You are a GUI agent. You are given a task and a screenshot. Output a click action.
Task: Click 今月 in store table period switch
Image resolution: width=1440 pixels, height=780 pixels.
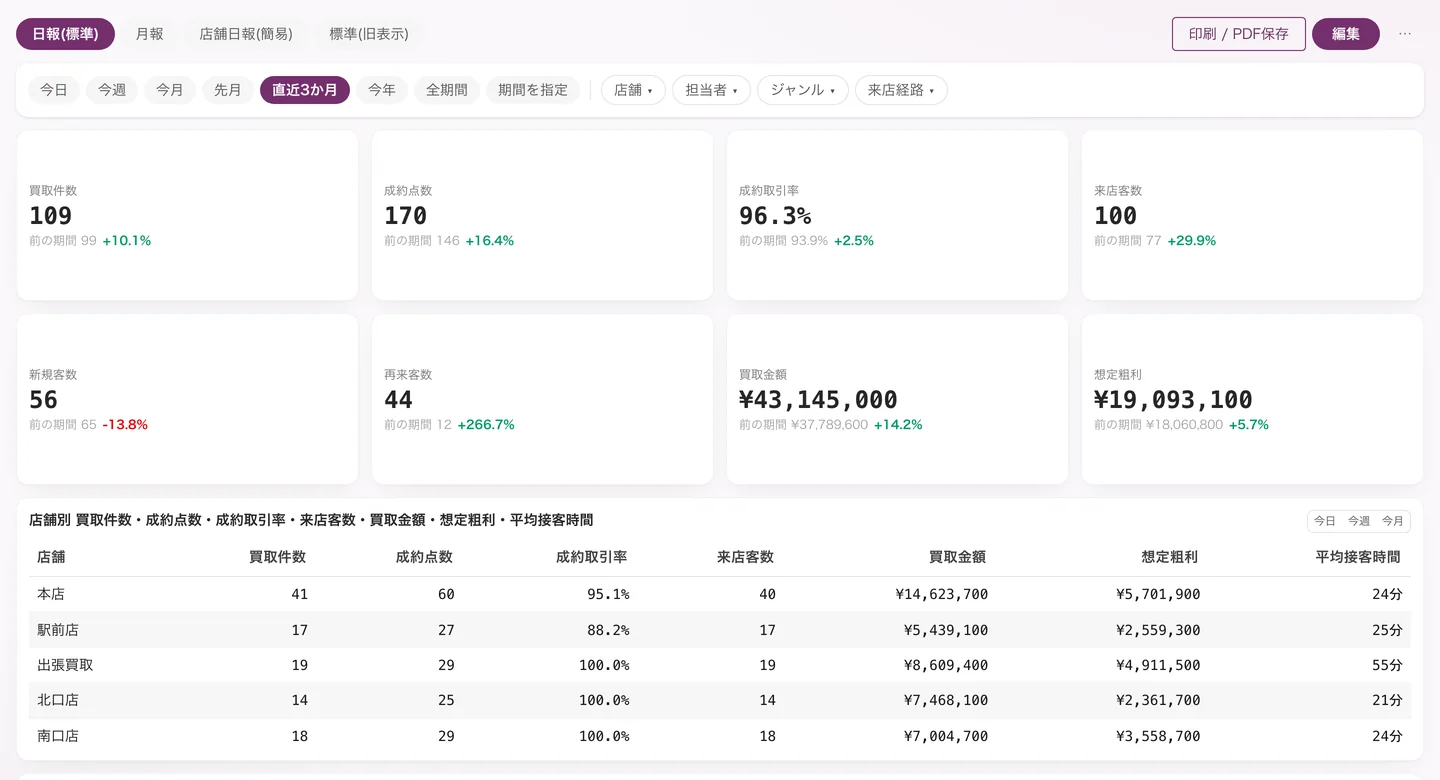coord(1393,521)
